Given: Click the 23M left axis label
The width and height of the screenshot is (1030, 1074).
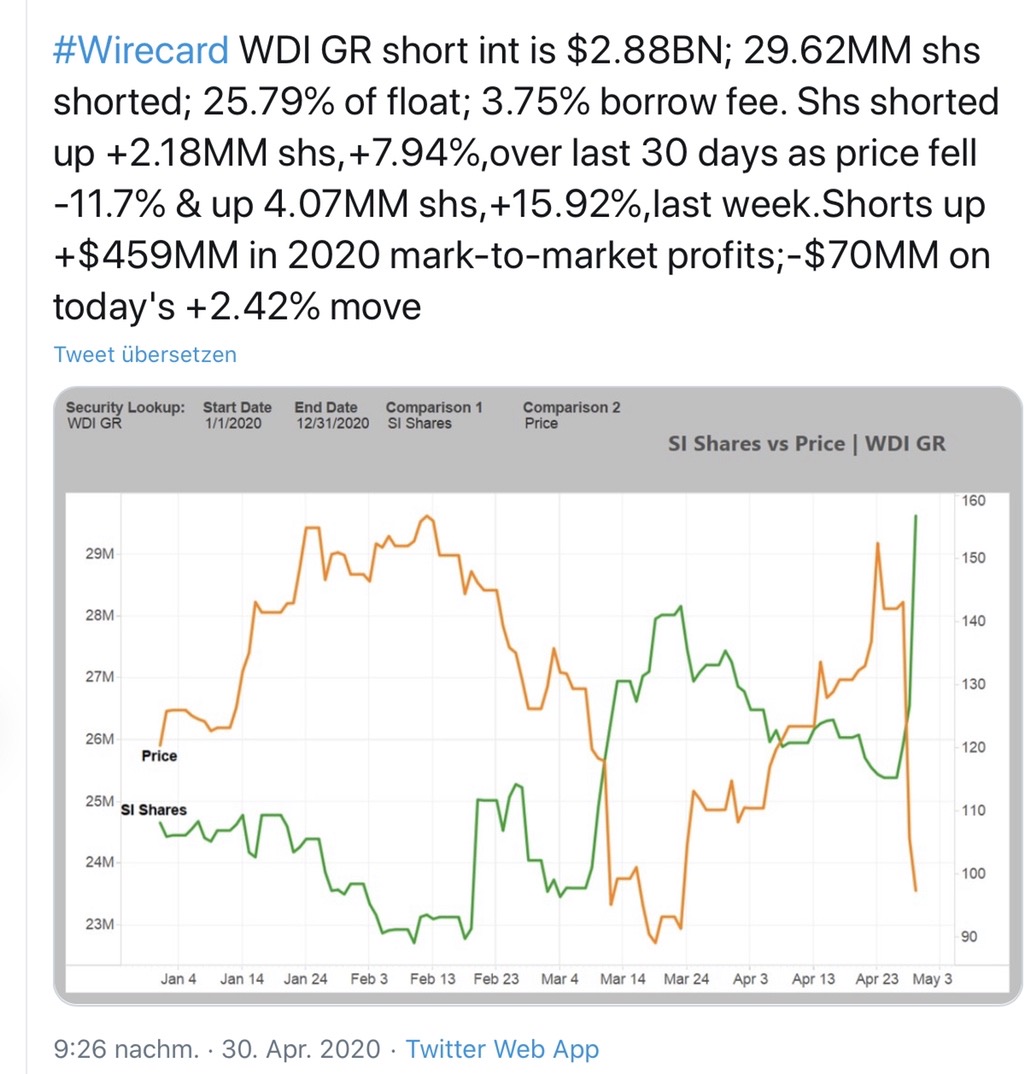Looking at the screenshot, I should (99, 924).
